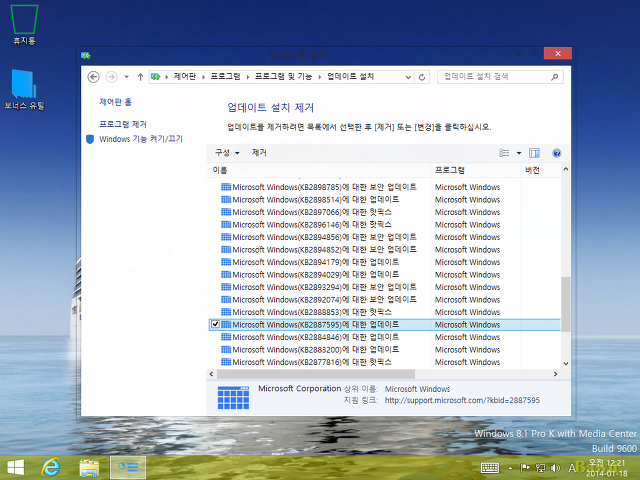Screen dimensions: 640x480
Task: Expand the address bar history dropdown
Action: 408,77
